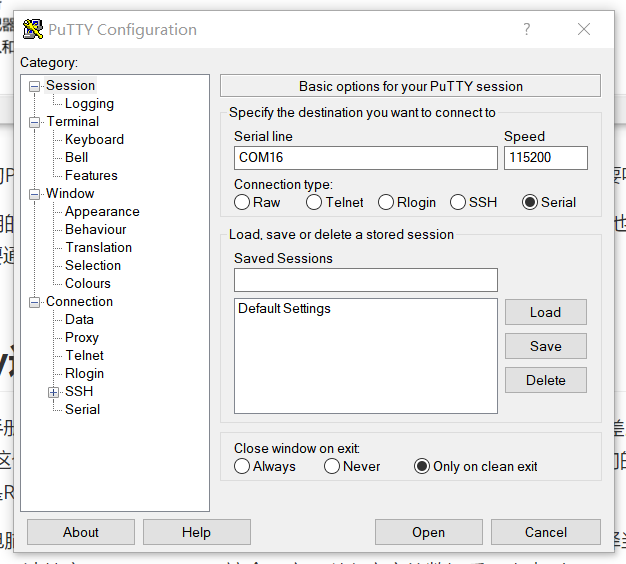Collapse the Session tree node

pyautogui.click(x=35, y=86)
